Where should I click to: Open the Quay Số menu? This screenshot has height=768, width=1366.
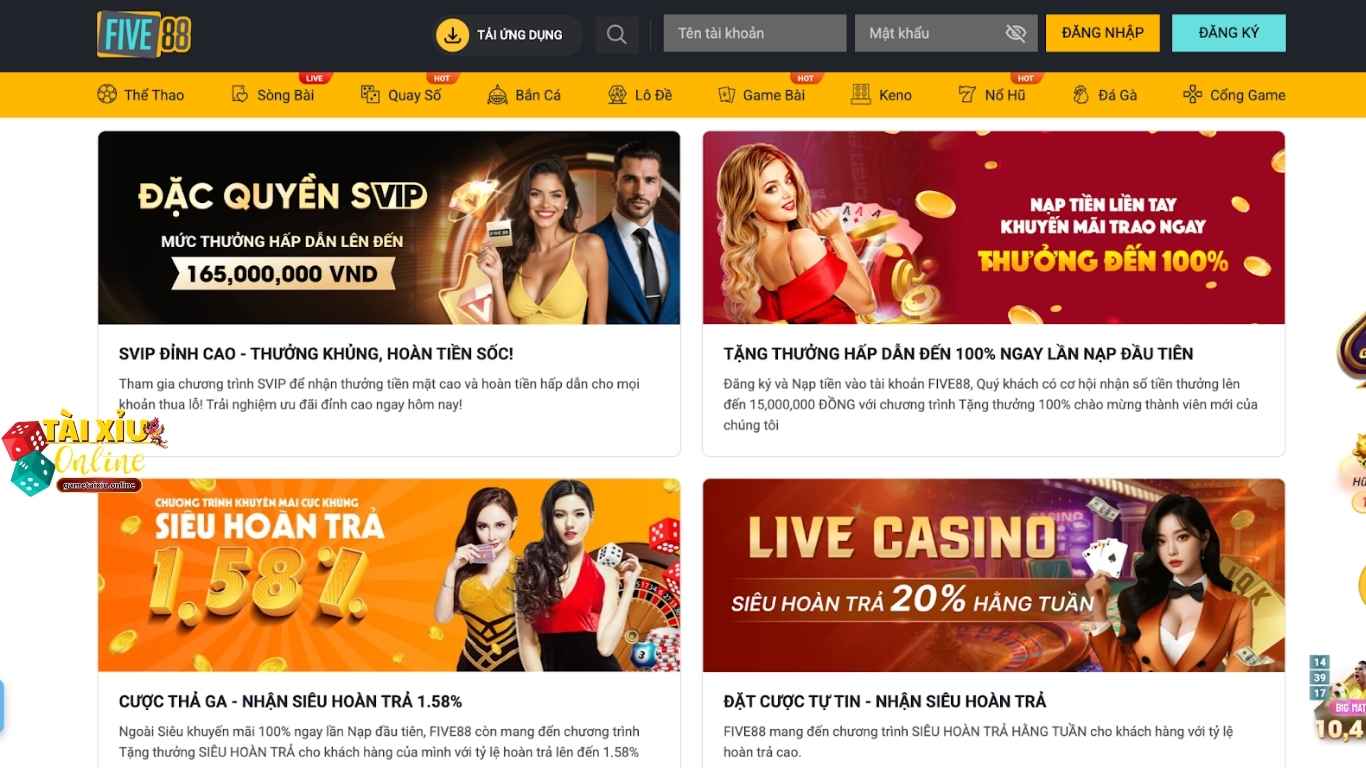(401, 95)
